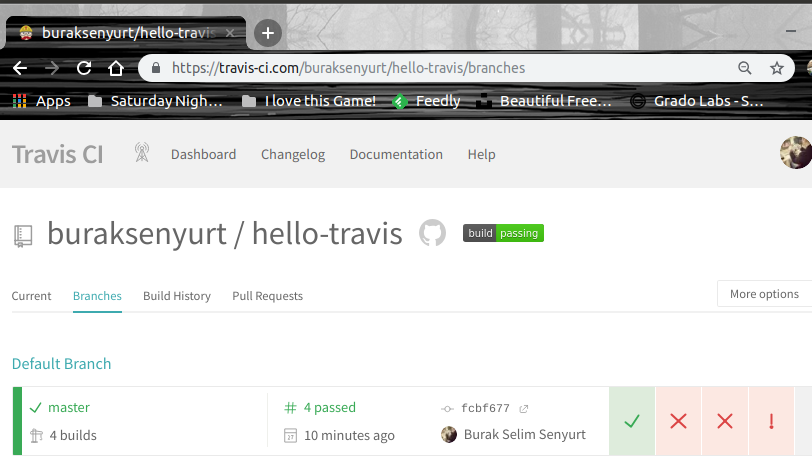The image size is (812, 464).
Task: Click the broadcast tower icon near Travis CI
Action: click(x=142, y=153)
